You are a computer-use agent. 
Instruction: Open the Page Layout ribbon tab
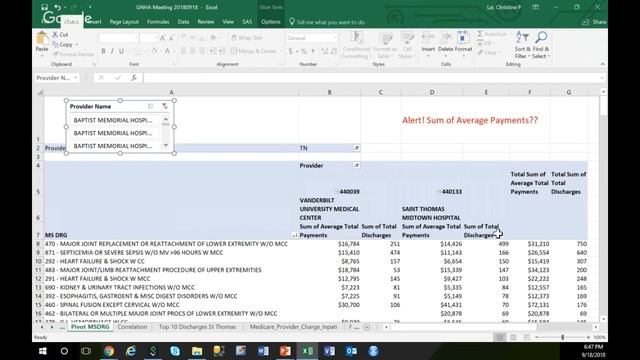[124, 22]
